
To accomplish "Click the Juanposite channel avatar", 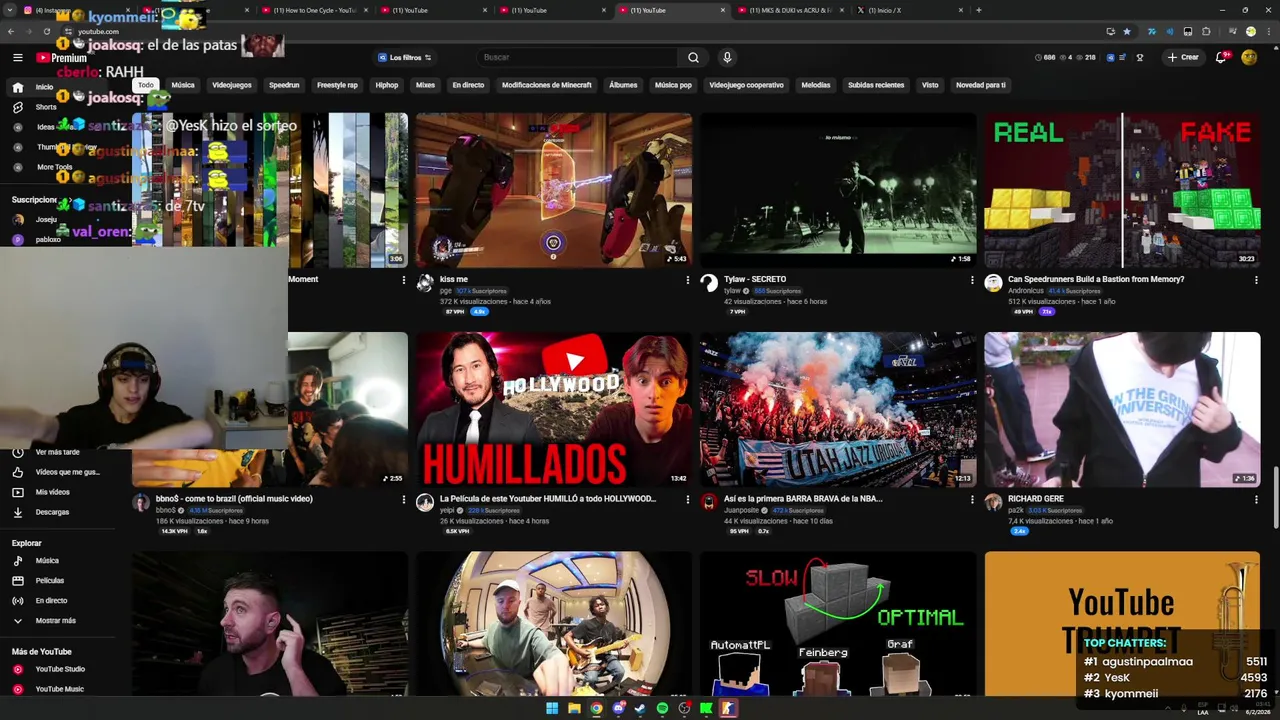I will point(709,503).
